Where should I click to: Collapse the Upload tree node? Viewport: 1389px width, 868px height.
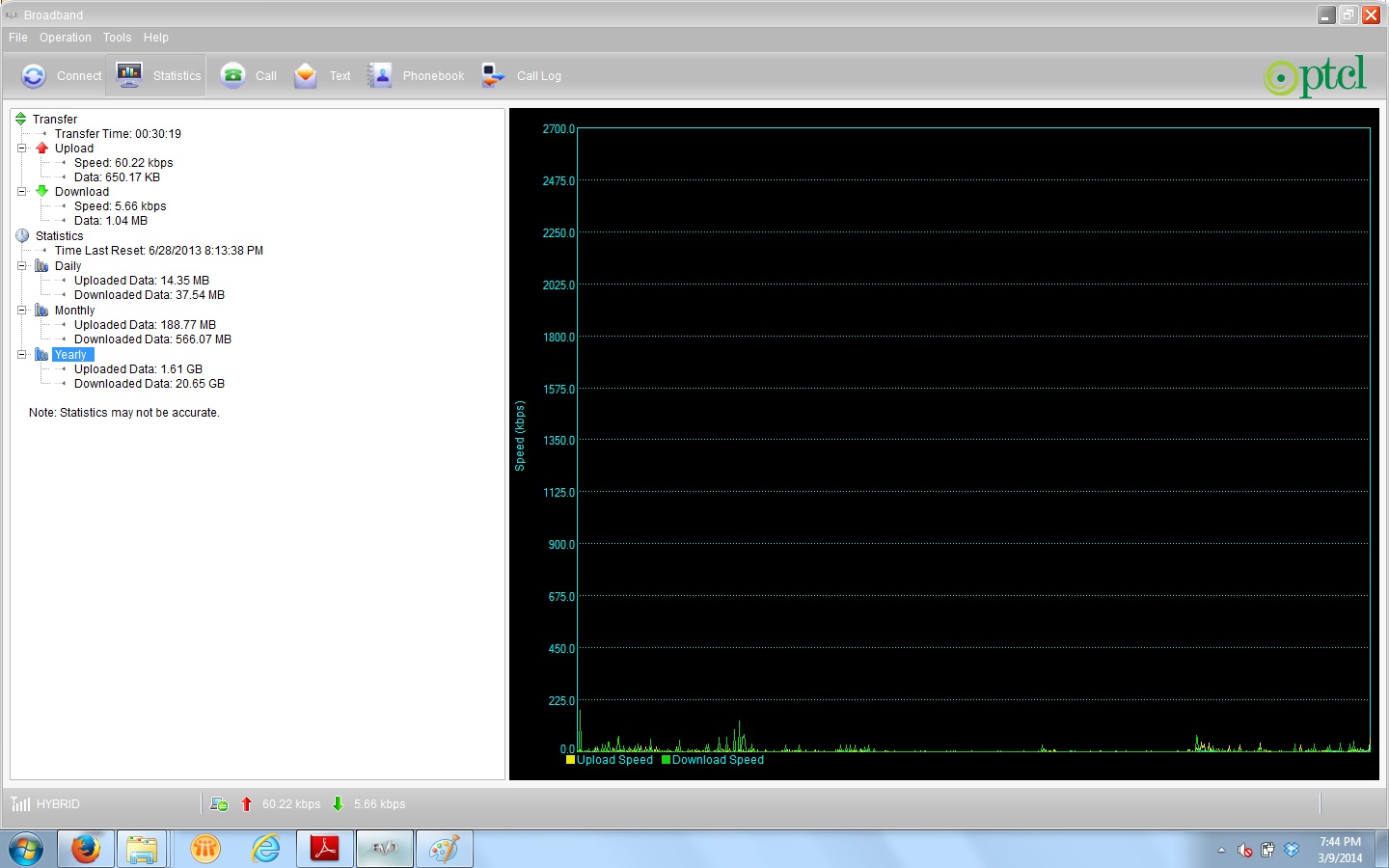pyautogui.click(x=22, y=149)
